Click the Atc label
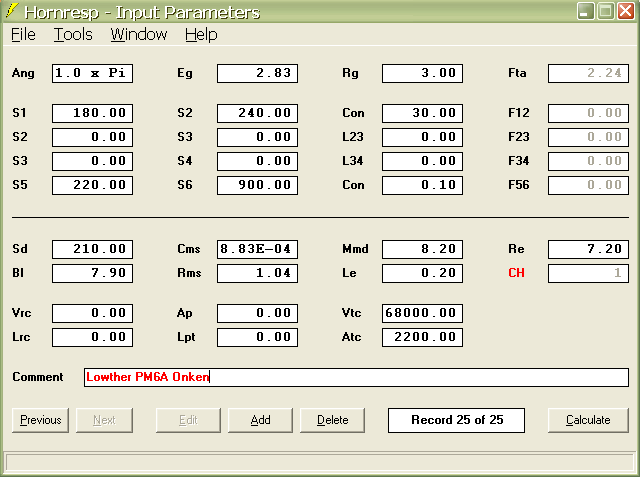The width and height of the screenshot is (640, 478). point(351,338)
